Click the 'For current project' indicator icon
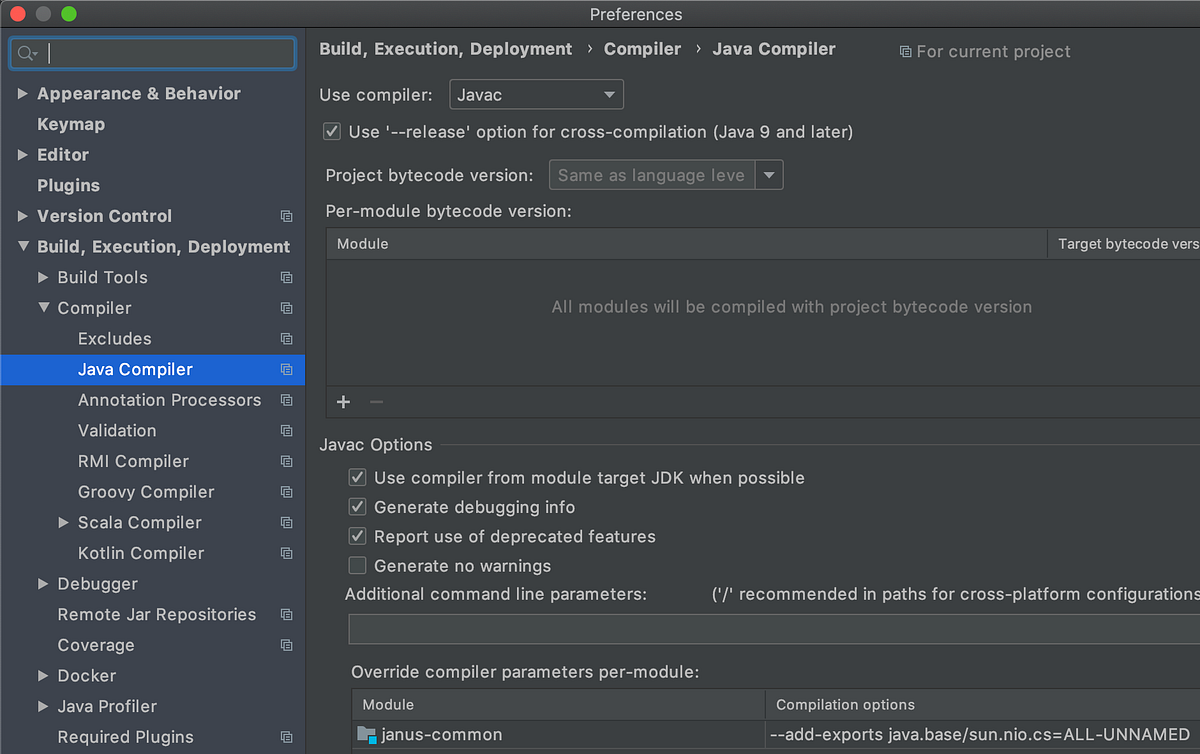 coord(906,51)
